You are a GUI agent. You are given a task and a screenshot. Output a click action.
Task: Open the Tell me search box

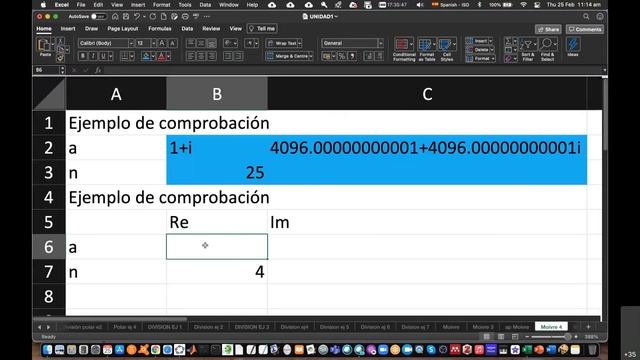262,29
